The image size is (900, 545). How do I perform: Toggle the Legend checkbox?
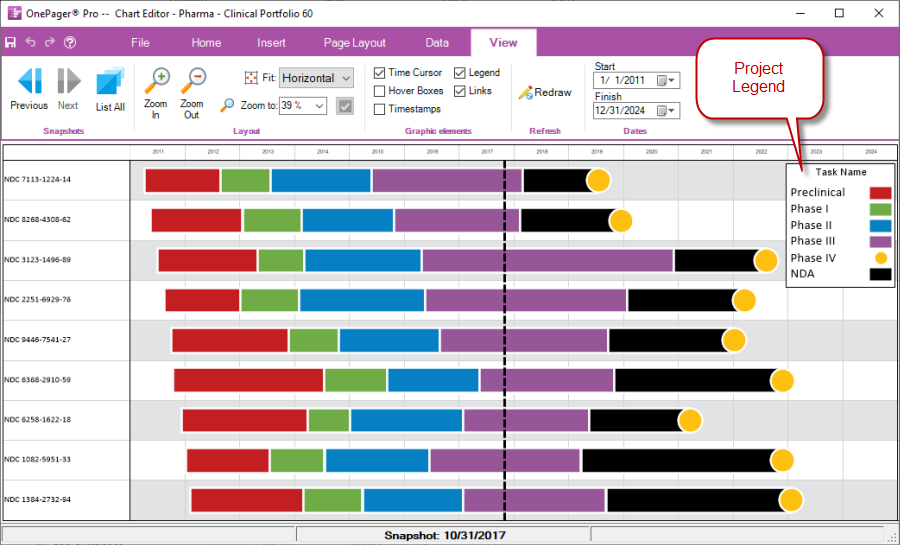click(460, 73)
